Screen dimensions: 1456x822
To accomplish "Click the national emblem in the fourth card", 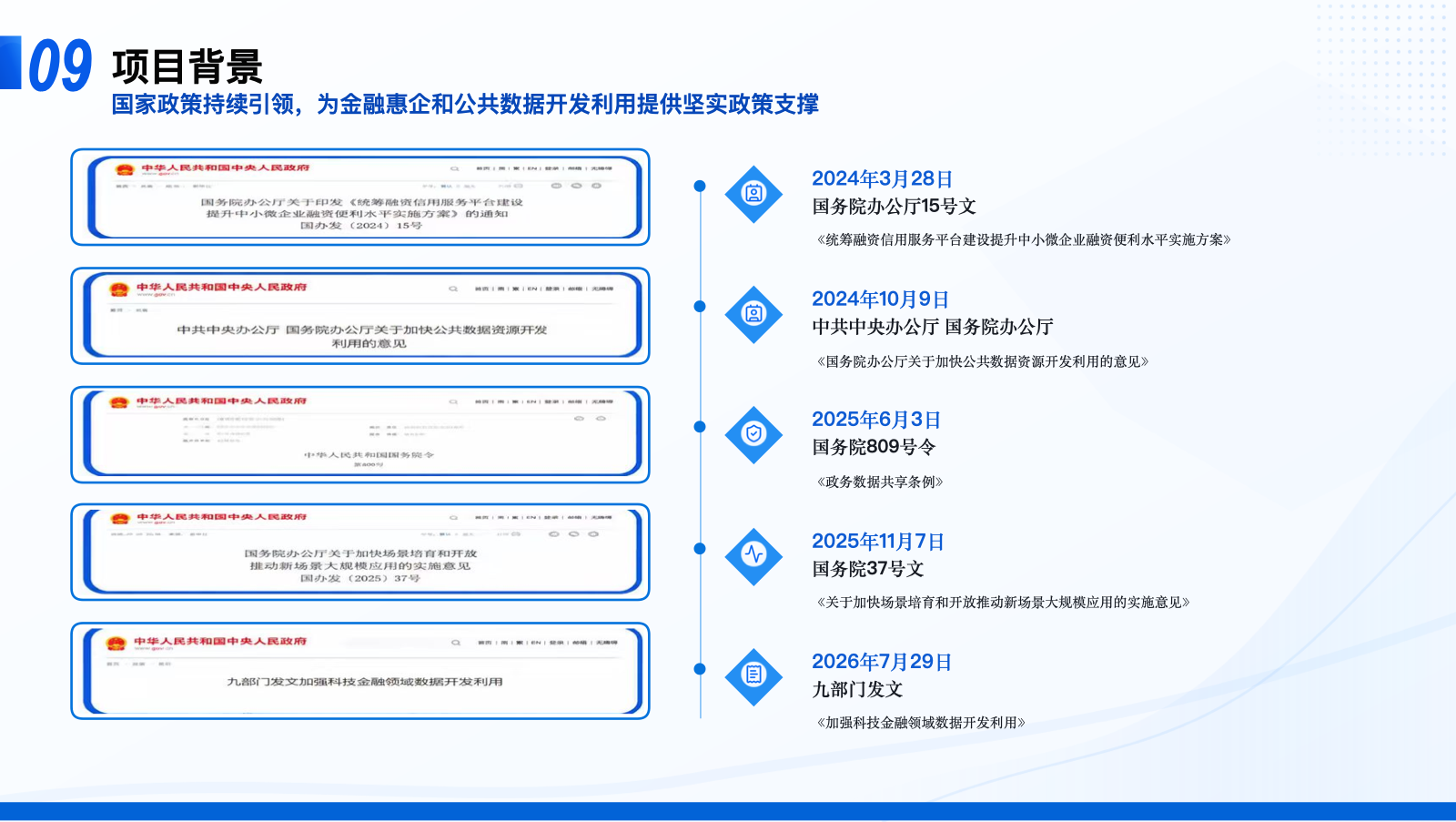I will click(x=120, y=519).
